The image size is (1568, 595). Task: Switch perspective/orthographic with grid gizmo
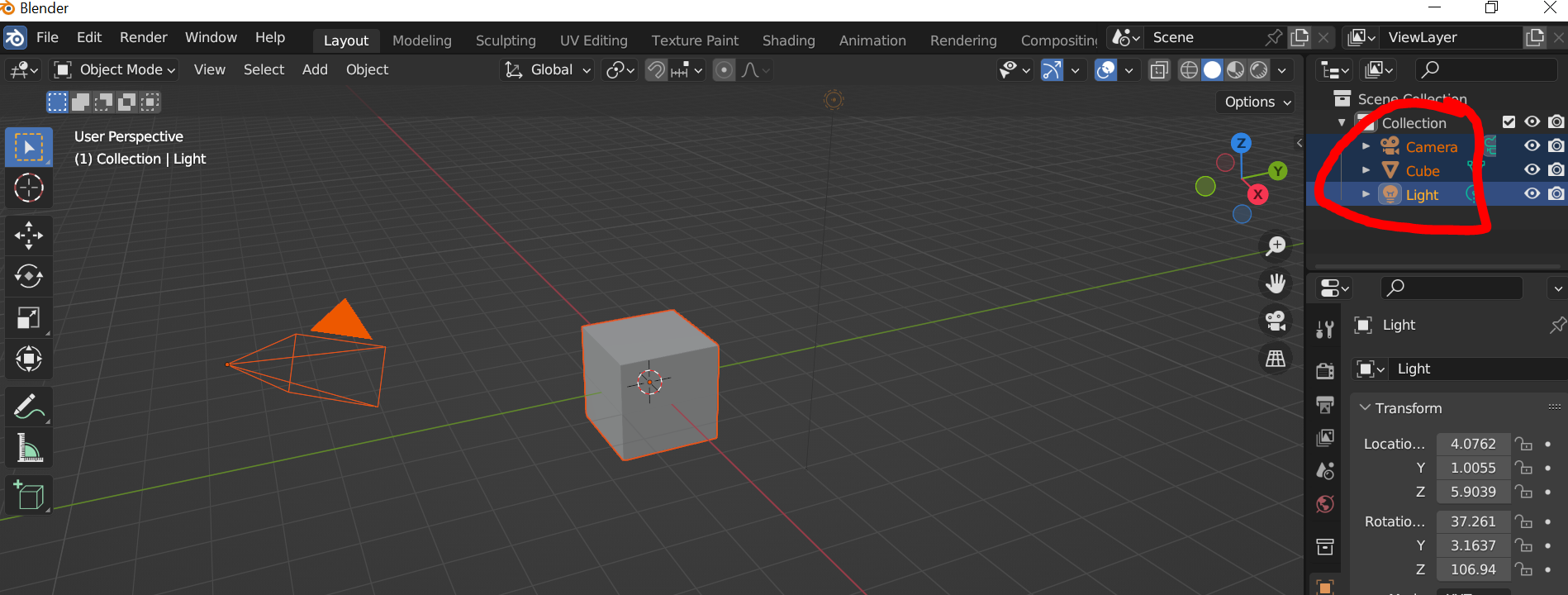(1276, 359)
